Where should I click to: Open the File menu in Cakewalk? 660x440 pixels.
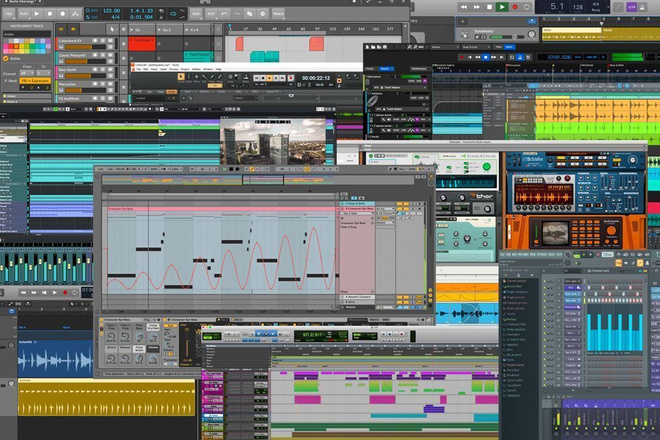[x=138, y=69]
